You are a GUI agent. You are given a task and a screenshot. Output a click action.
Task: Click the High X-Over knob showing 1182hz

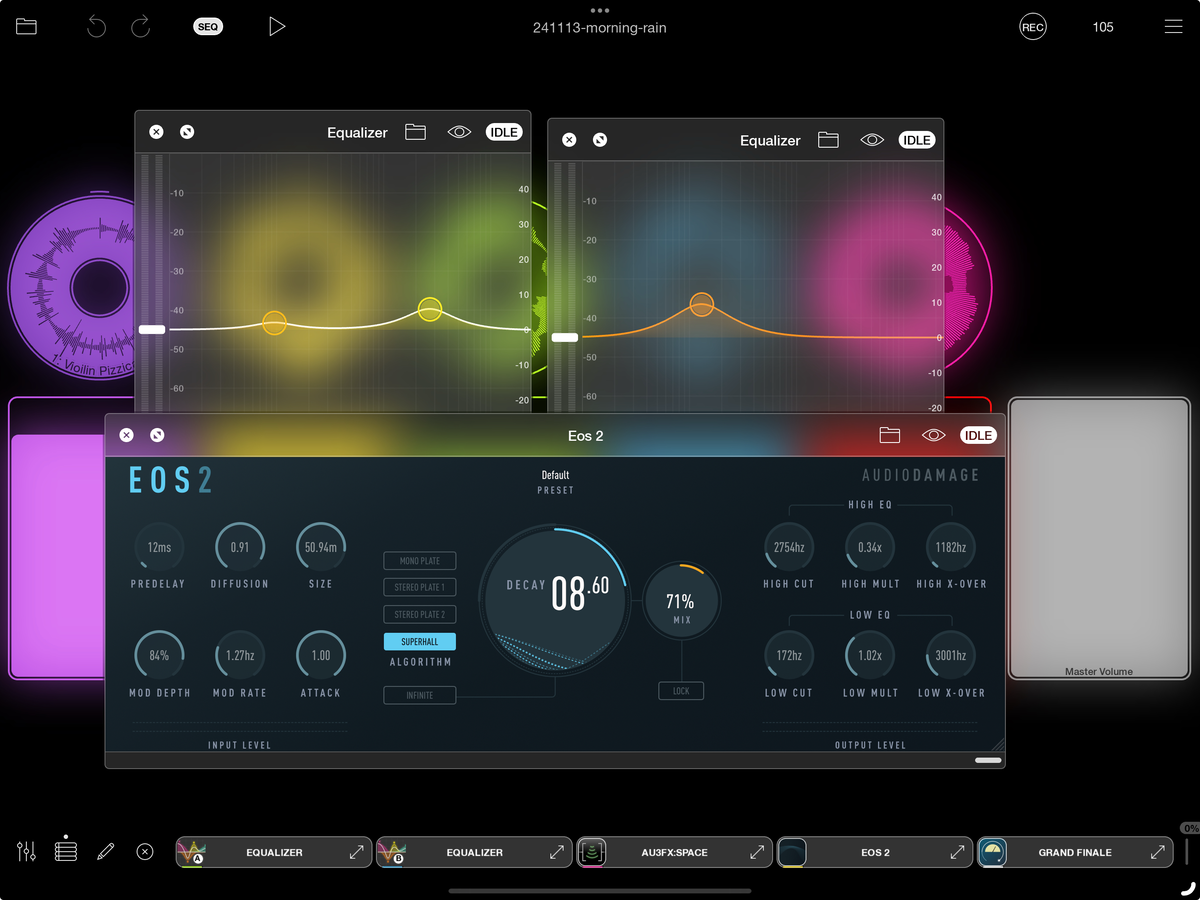[x=950, y=547]
